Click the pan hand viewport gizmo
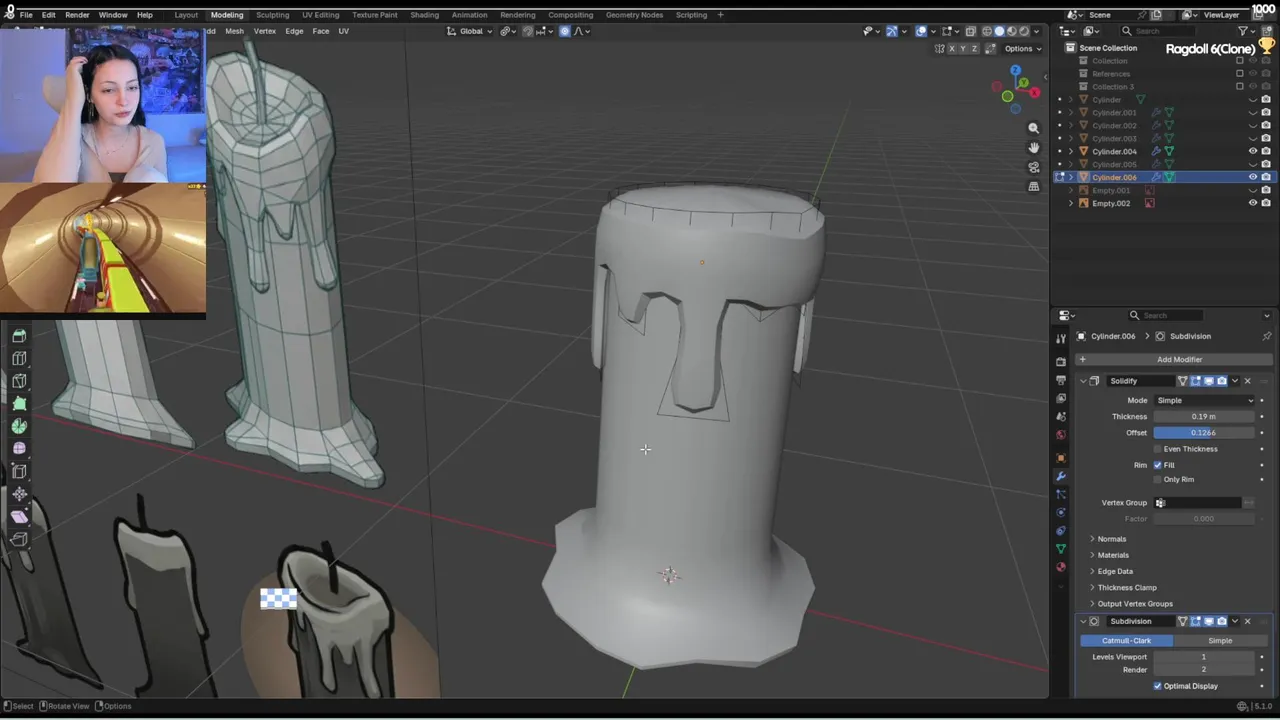This screenshot has height=720, width=1280. pos(1033,148)
